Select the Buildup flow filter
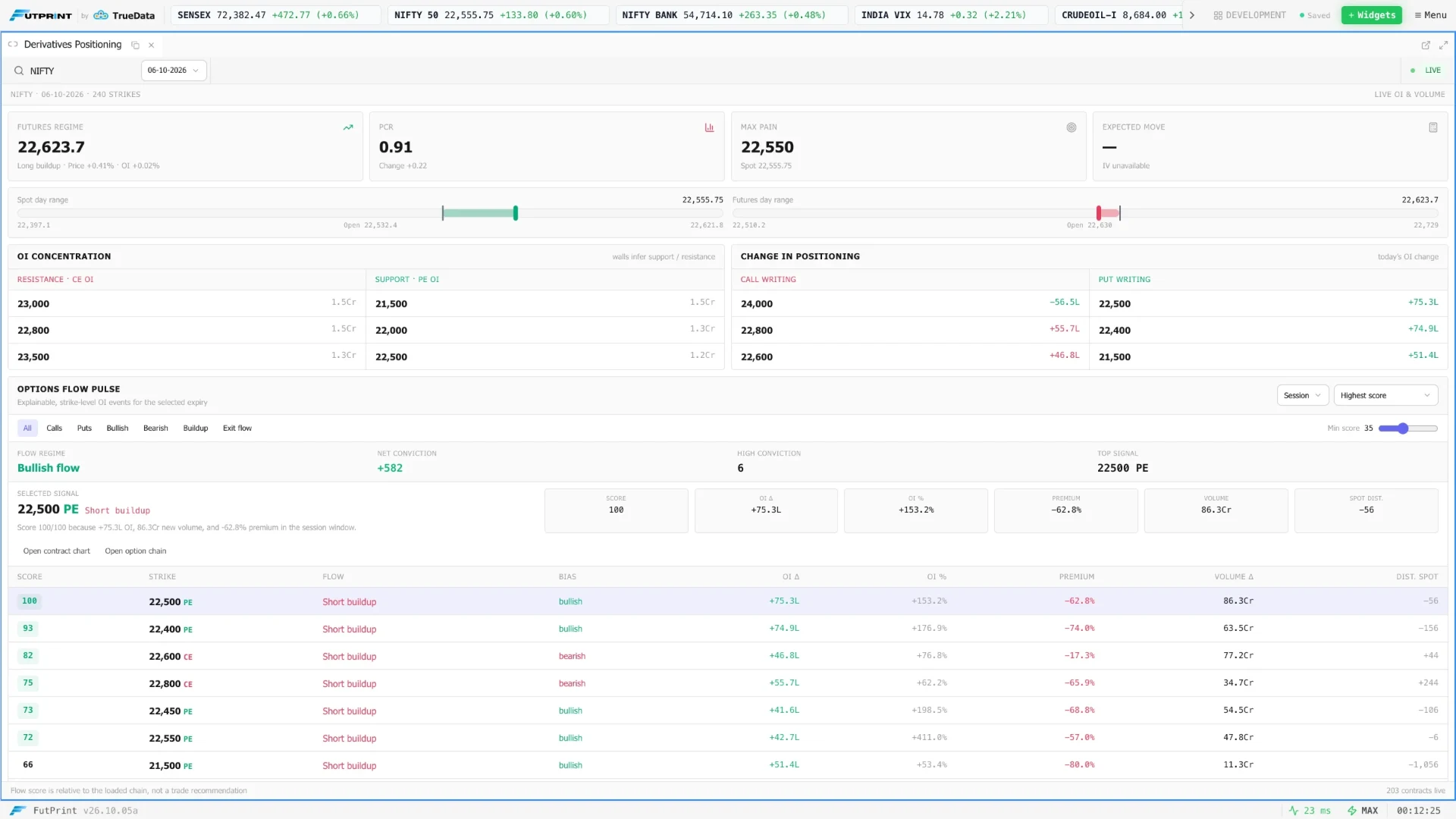Viewport: 1456px width, 819px height. (x=196, y=428)
